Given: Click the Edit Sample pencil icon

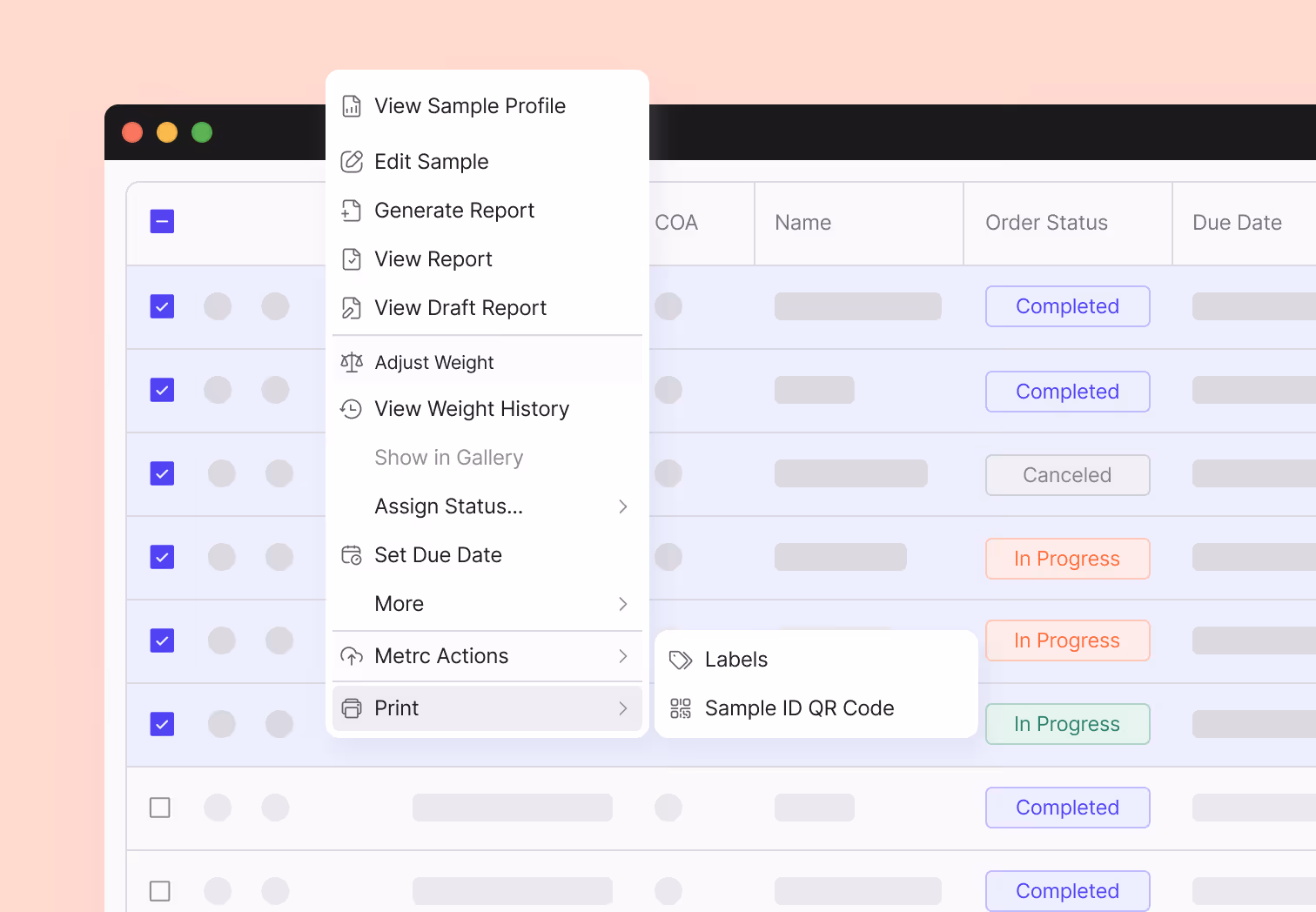Looking at the screenshot, I should point(352,161).
